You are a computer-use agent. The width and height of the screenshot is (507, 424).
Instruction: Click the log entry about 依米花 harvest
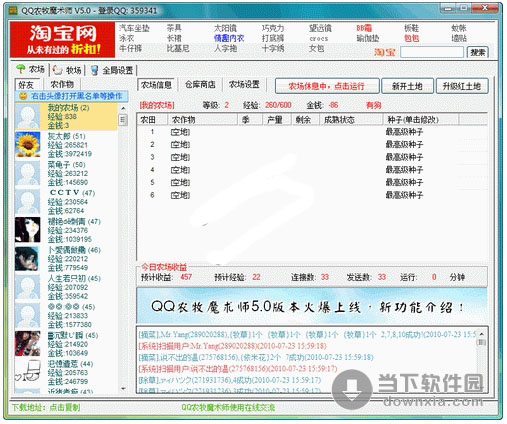[256, 357]
